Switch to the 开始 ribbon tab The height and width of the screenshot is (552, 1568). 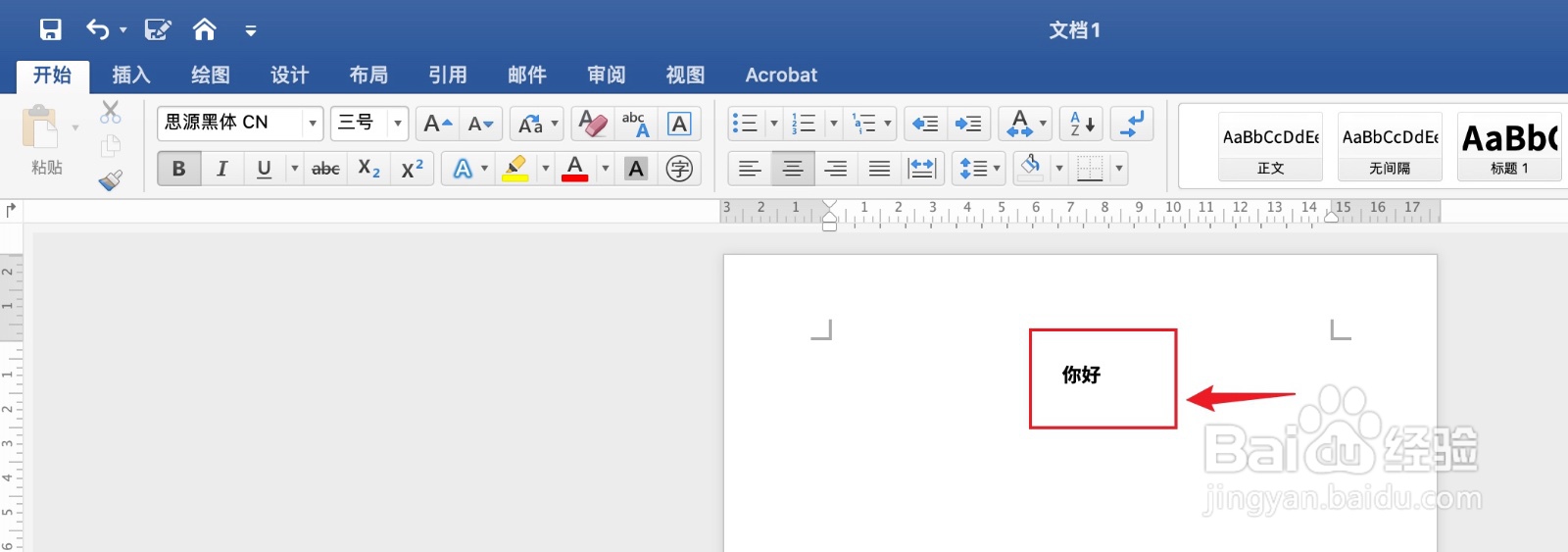pyautogui.click(x=52, y=75)
